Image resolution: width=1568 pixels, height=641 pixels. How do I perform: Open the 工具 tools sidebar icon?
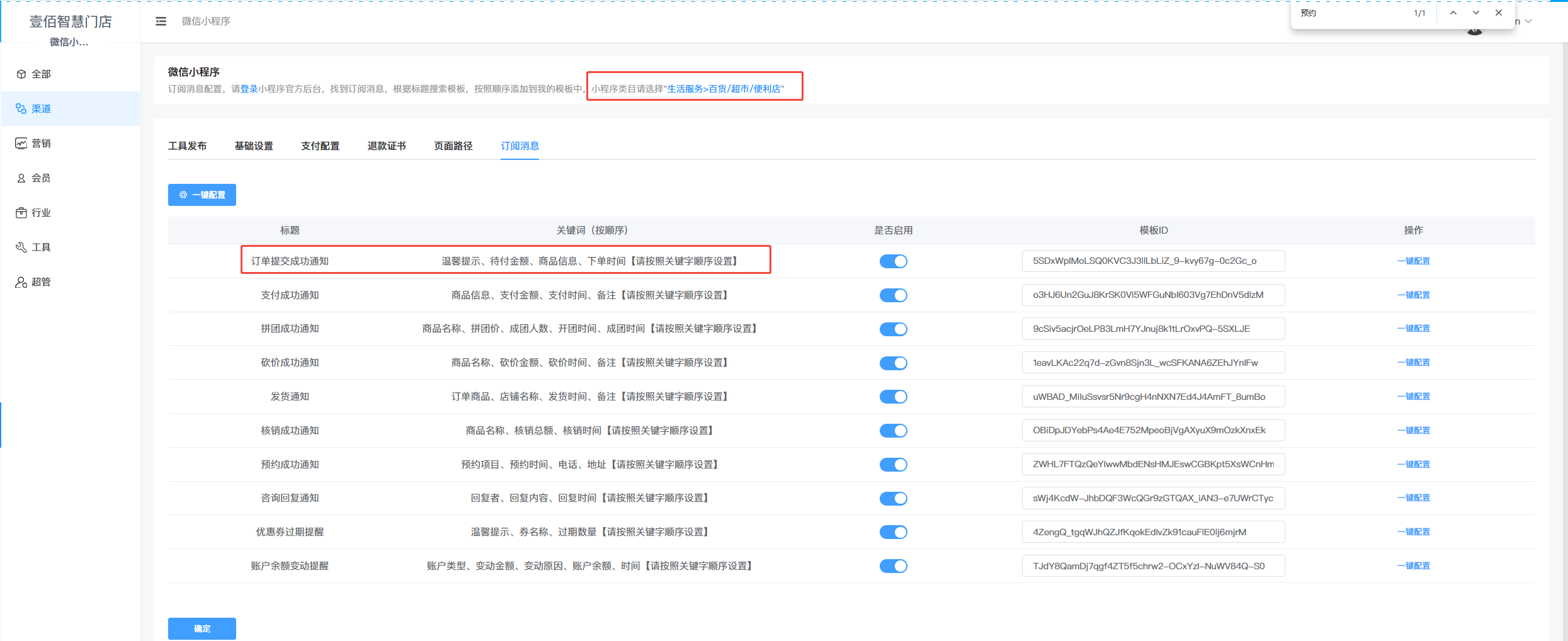(21, 247)
